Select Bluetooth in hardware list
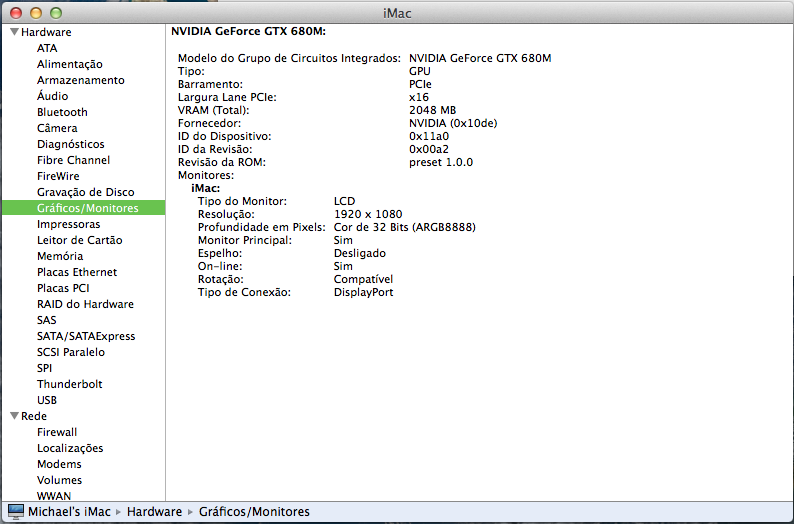This screenshot has width=794, height=524. [x=62, y=112]
